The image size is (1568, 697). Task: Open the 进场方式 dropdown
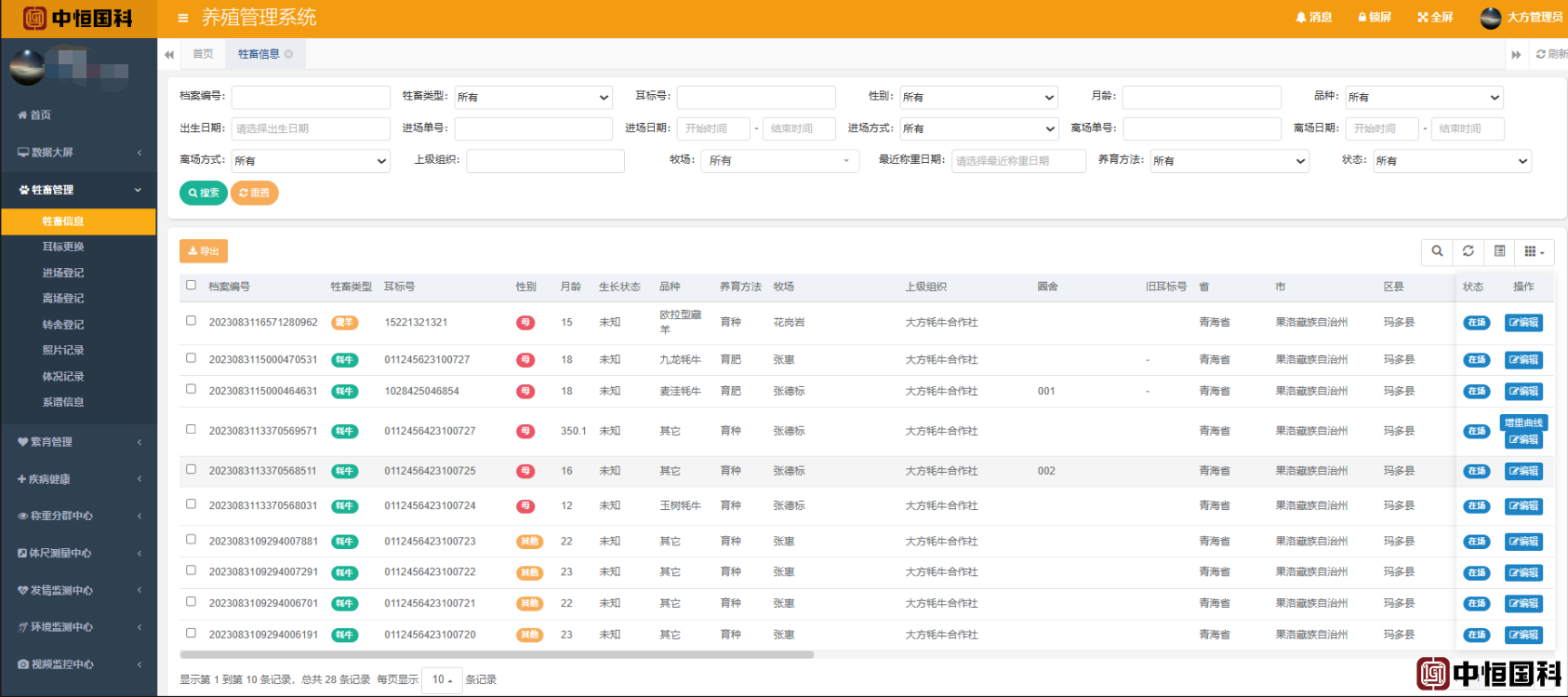(979, 128)
